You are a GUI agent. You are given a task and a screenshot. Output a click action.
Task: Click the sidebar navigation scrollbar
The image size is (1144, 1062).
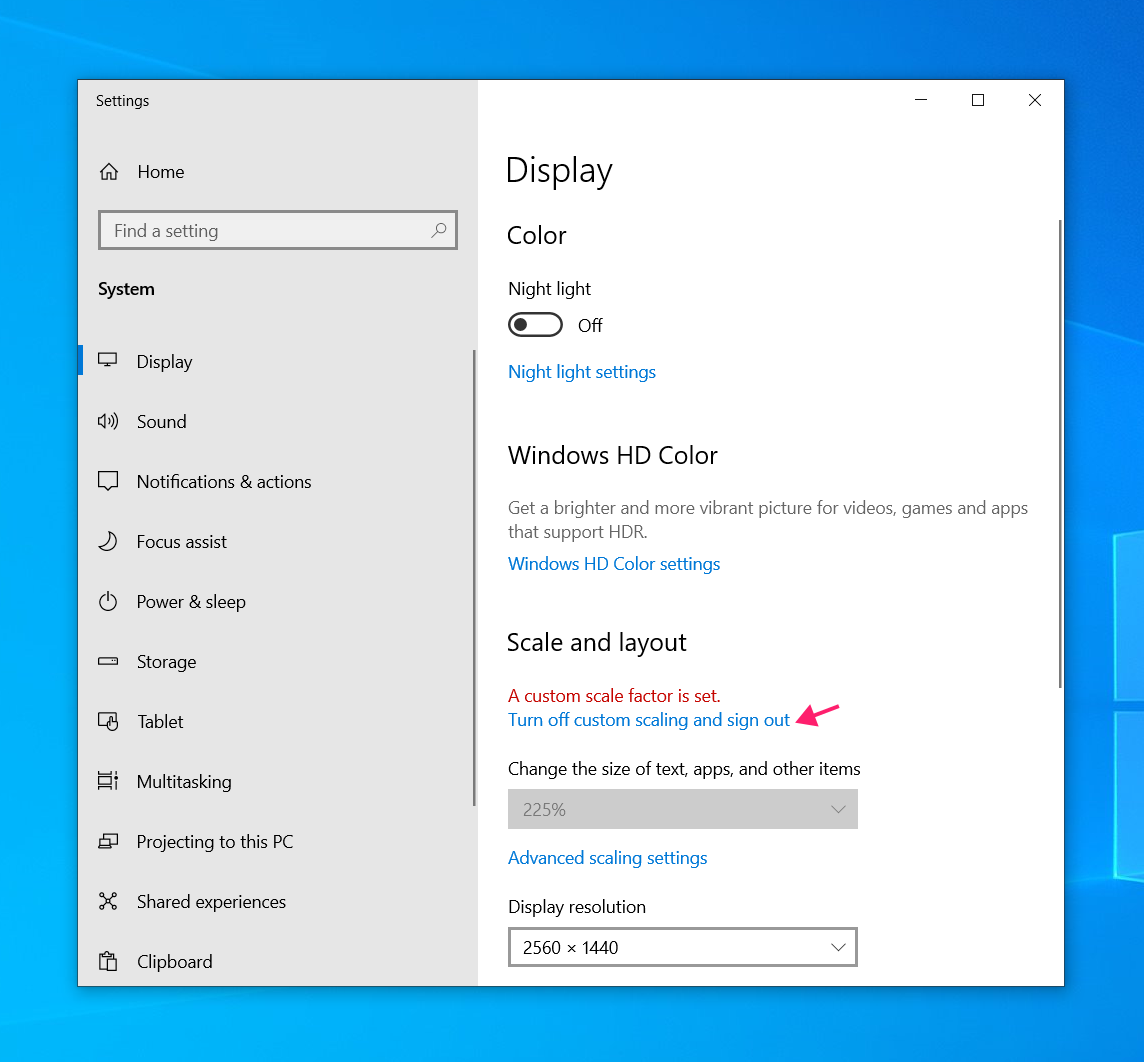(474, 578)
